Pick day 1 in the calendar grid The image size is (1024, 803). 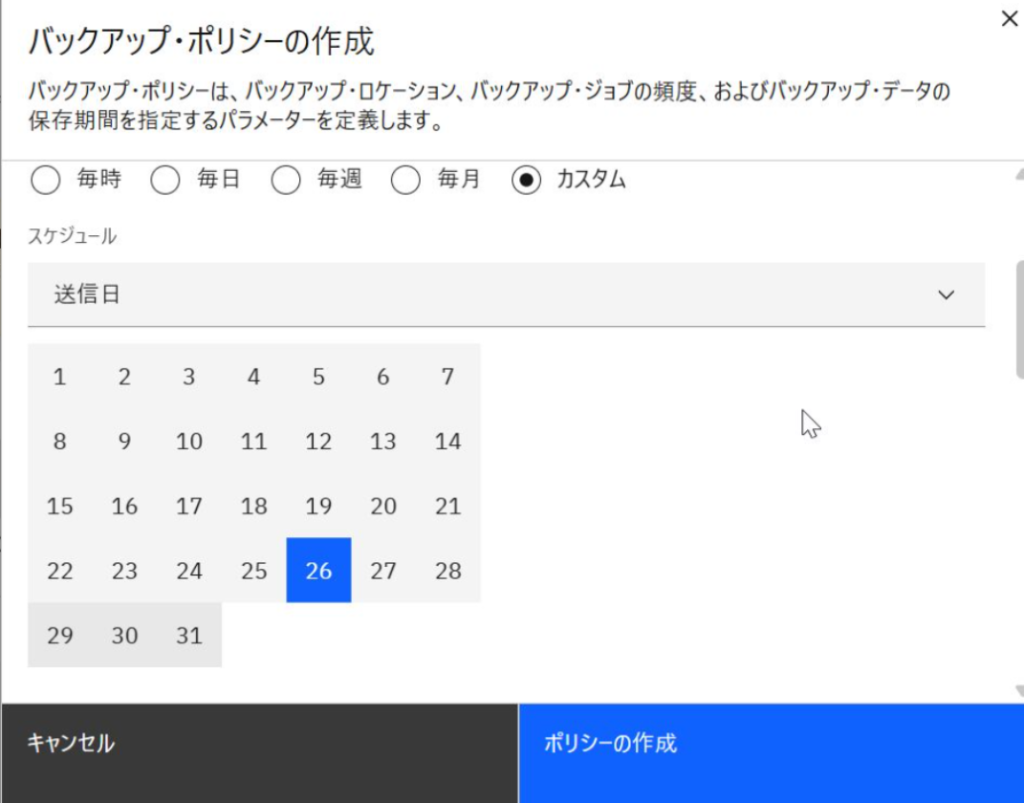pos(59,376)
